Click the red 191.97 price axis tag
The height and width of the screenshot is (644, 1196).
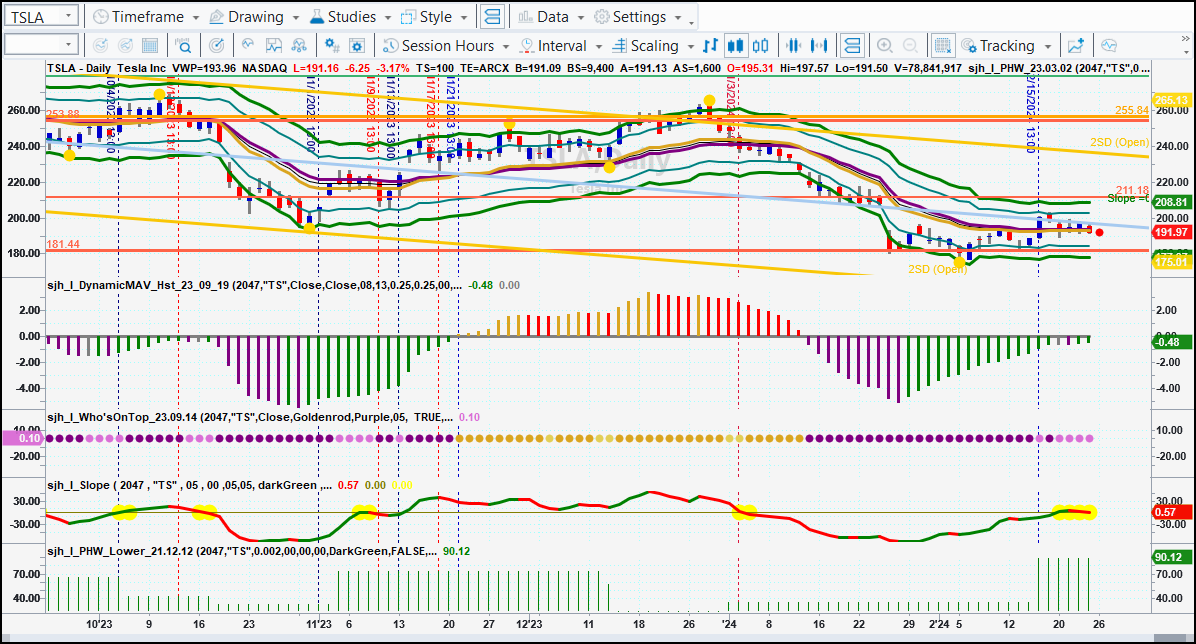(x=1171, y=232)
